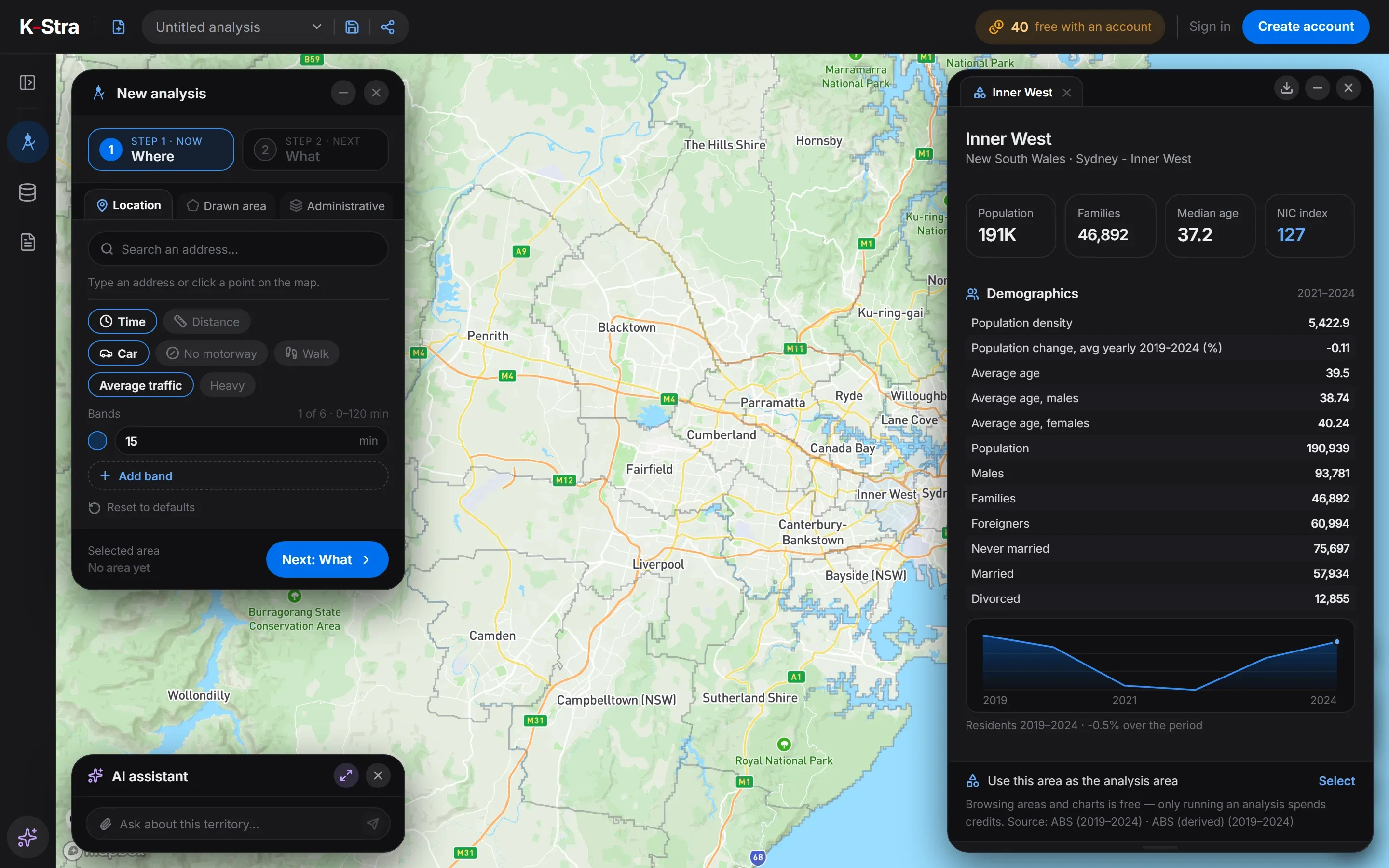The height and width of the screenshot is (868, 1389).
Task: Go to Step 2 What
Action: click(315, 149)
